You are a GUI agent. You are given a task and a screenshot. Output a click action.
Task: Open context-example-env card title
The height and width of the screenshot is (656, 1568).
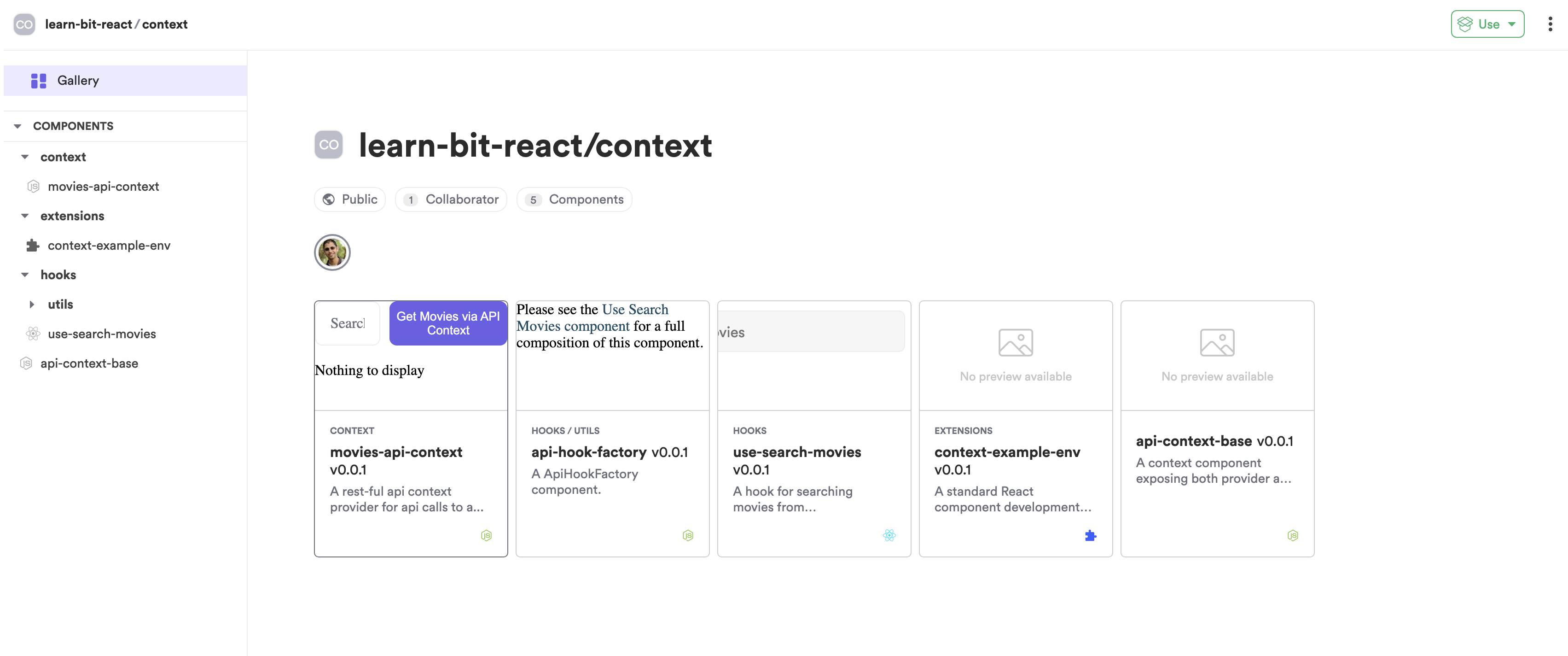coord(1007,452)
